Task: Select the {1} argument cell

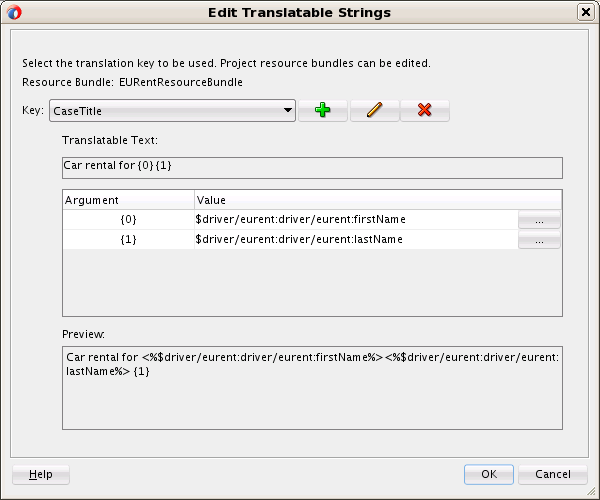Action: tap(129, 239)
